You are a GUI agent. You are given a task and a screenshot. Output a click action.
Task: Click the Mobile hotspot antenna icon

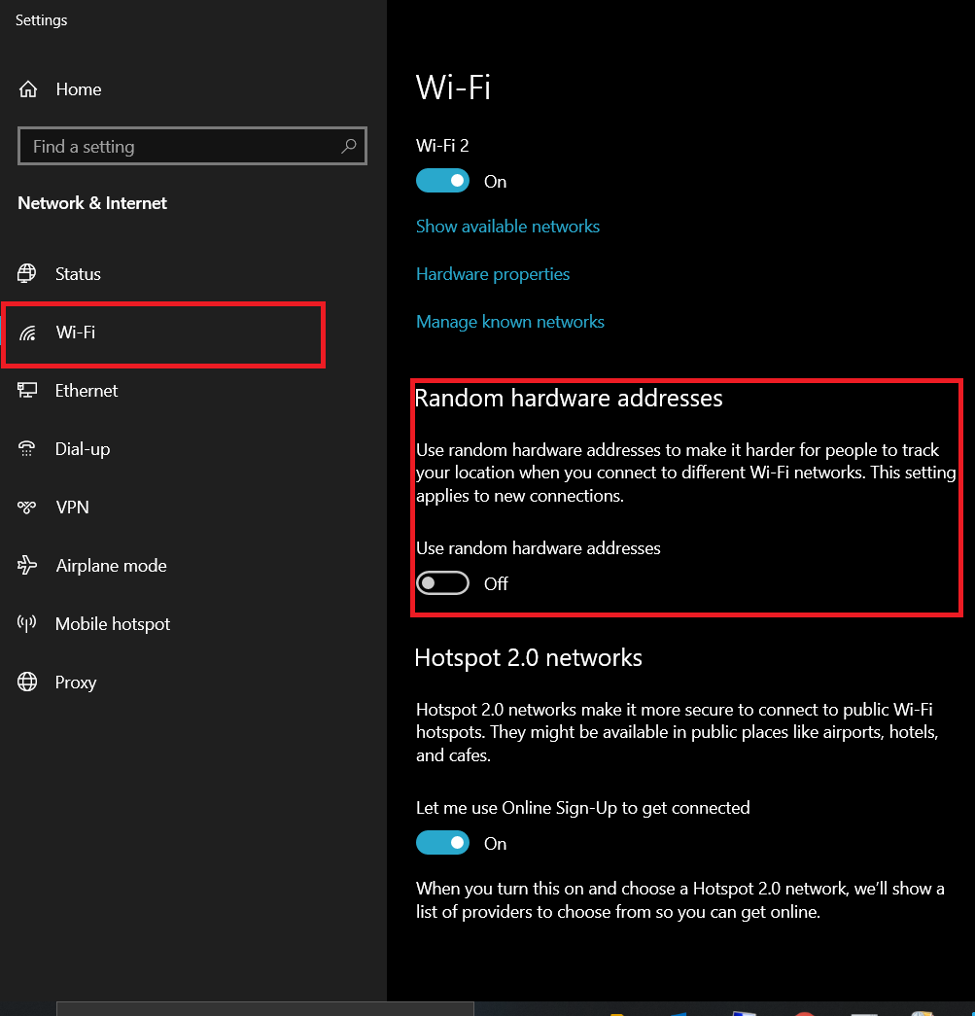pyautogui.click(x=27, y=624)
